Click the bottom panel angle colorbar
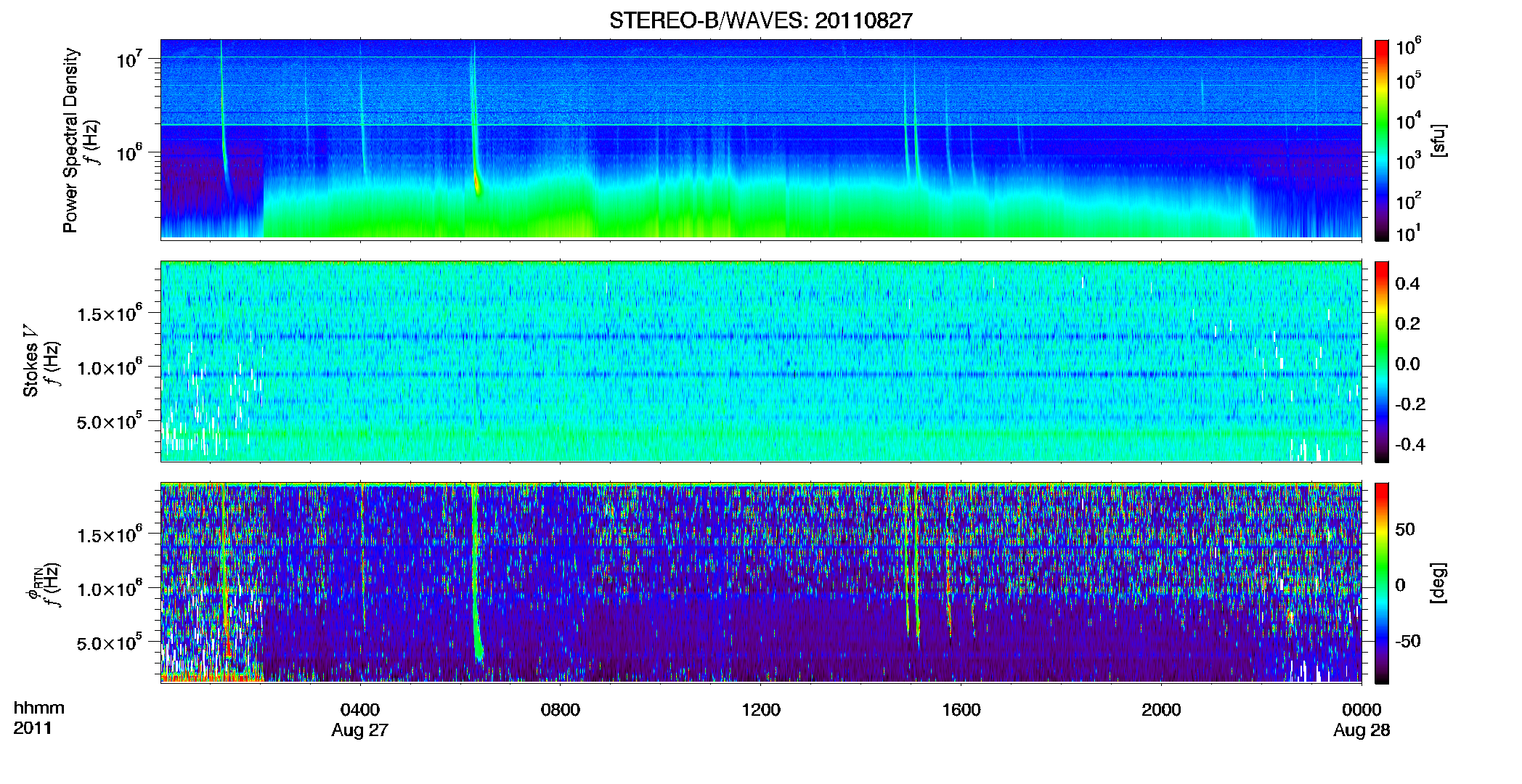1522x784 pixels. 1381,583
